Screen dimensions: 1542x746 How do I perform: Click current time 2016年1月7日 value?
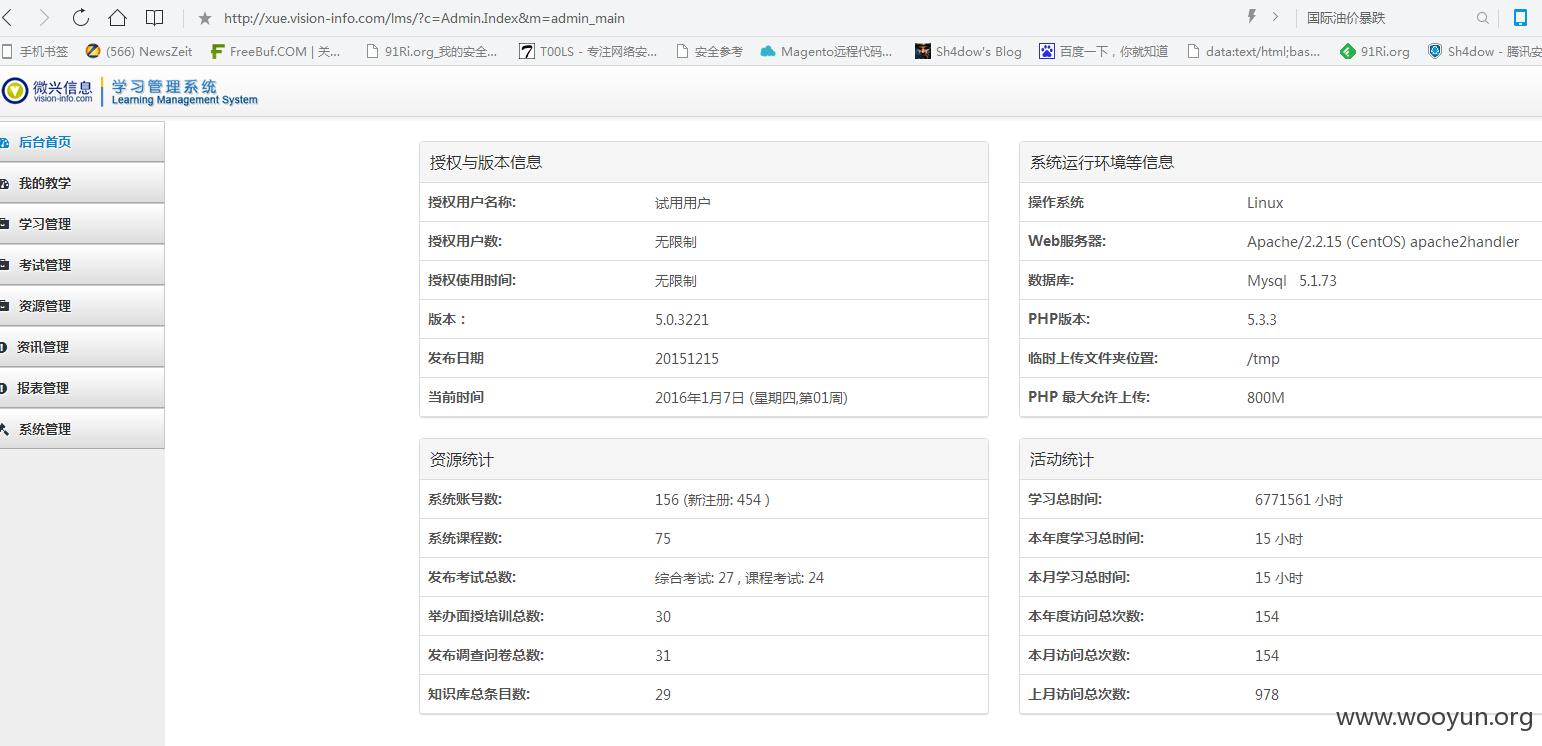click(751, 398)
